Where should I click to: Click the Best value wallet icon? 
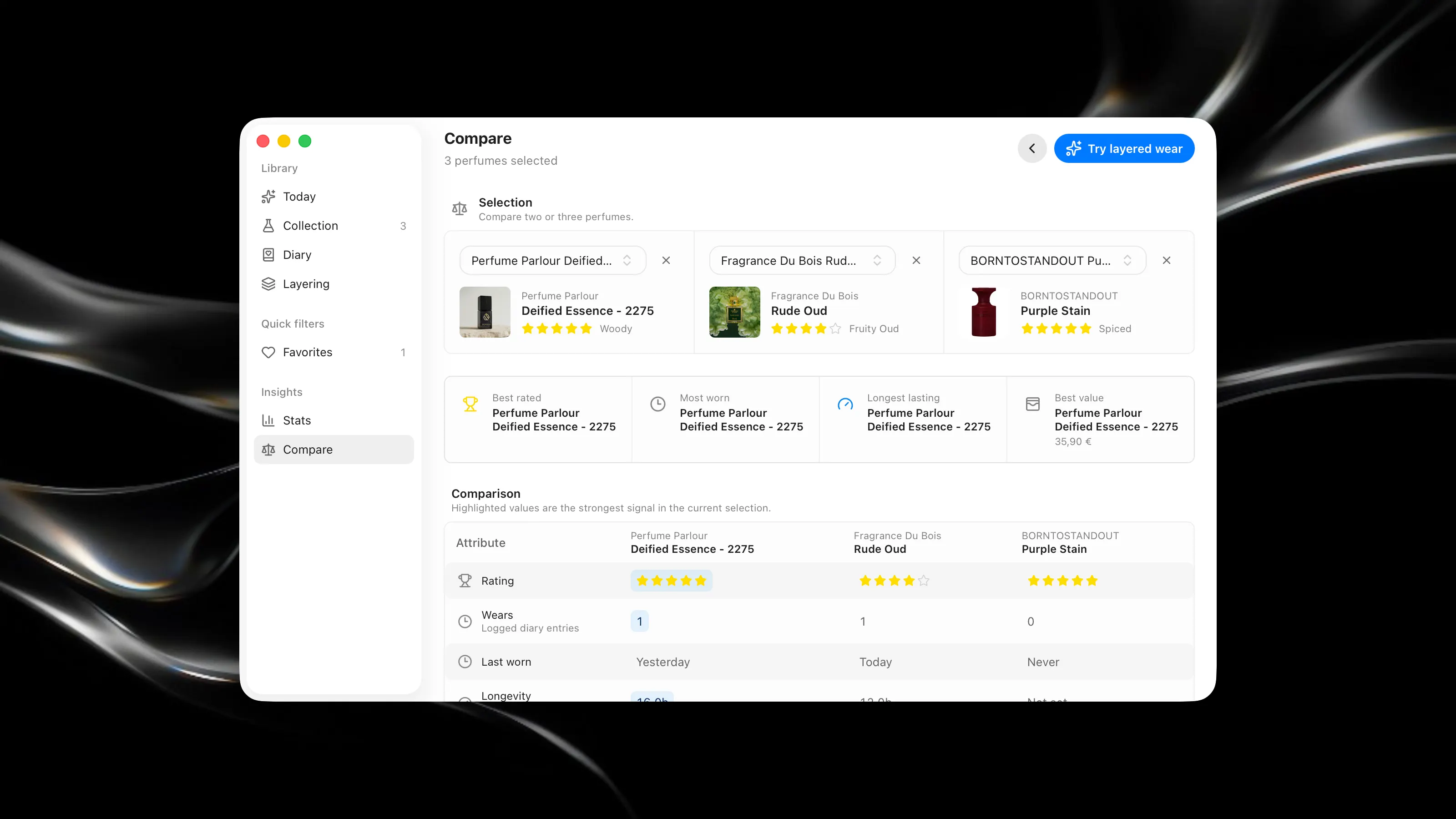click(1033, 404)
